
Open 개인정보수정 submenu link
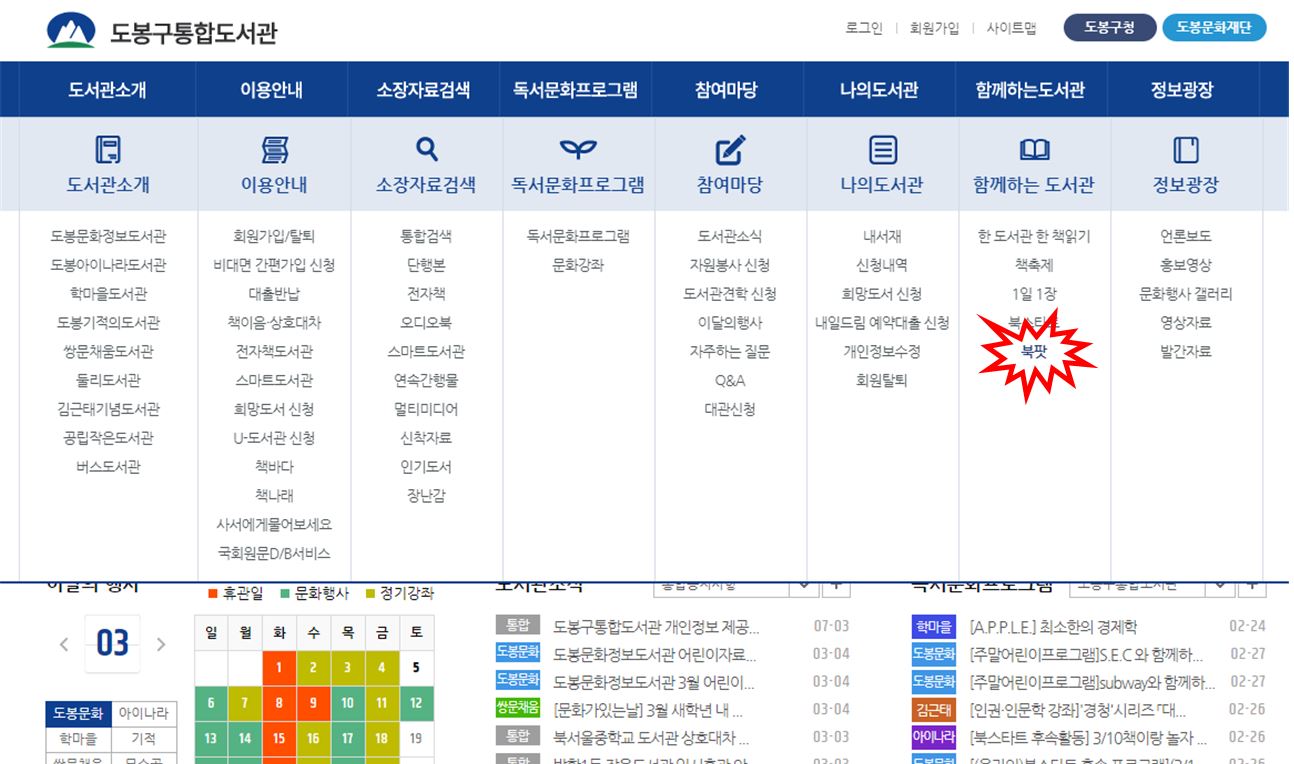[882, 352]
